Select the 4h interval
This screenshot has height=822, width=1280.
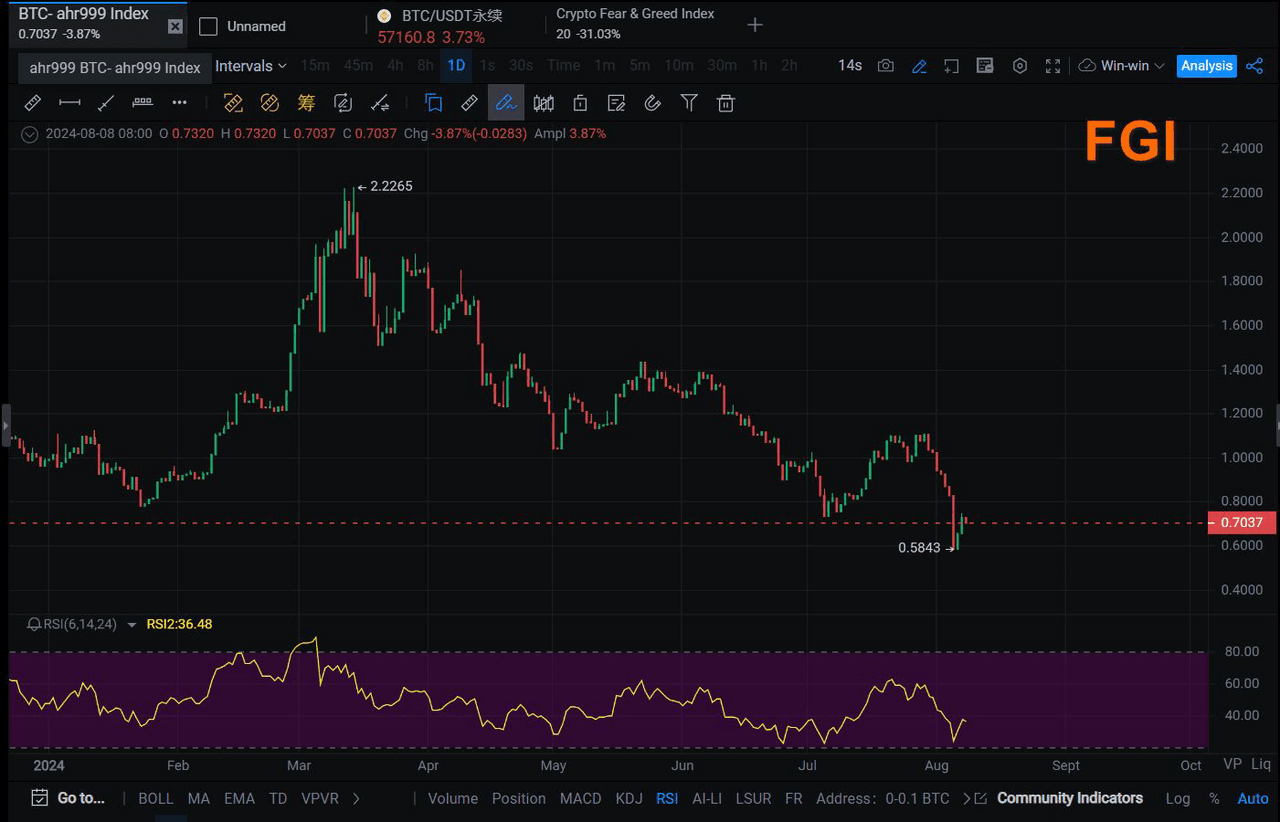coord(395,65)
